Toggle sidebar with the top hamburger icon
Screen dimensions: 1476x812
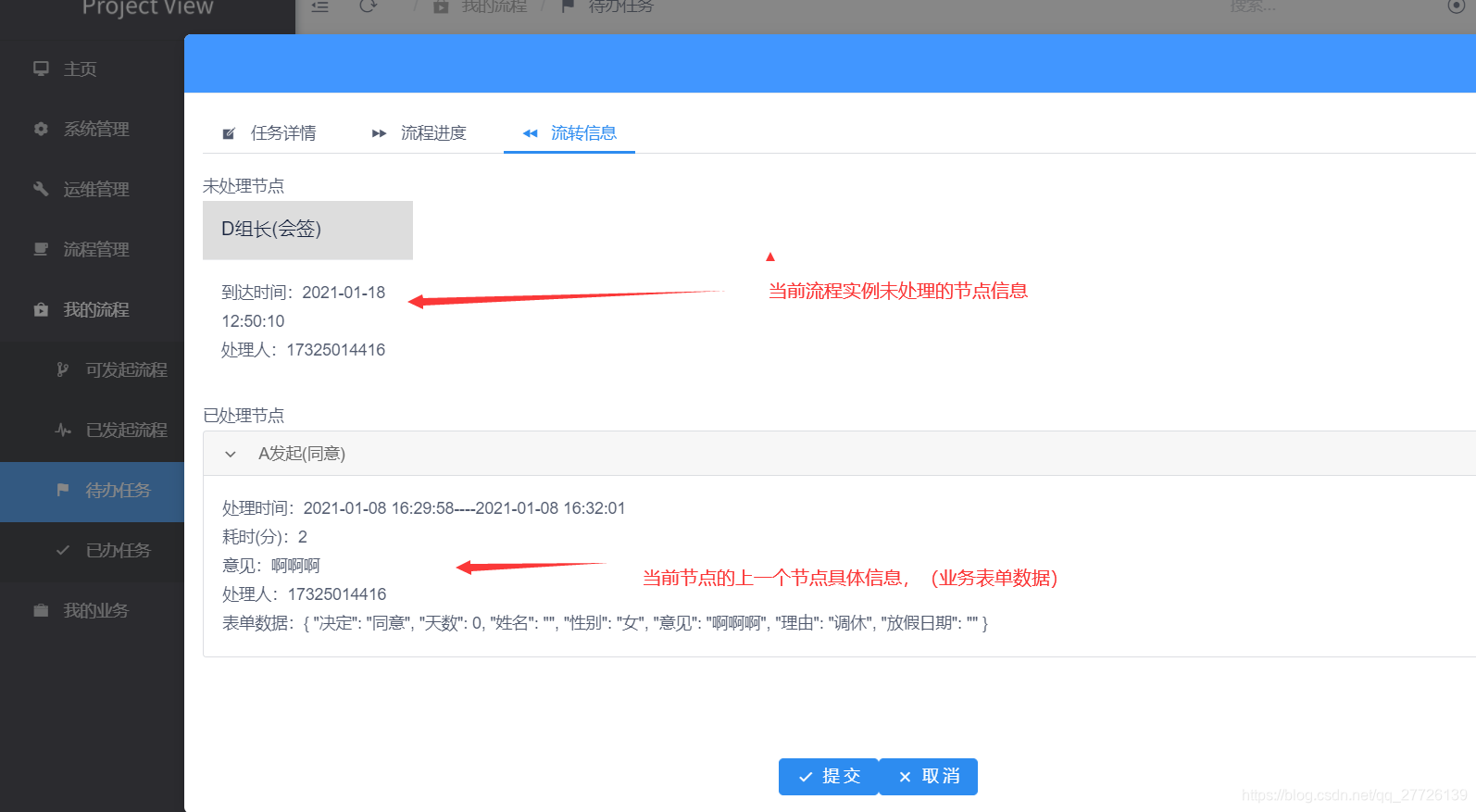[x=319, y=6]
